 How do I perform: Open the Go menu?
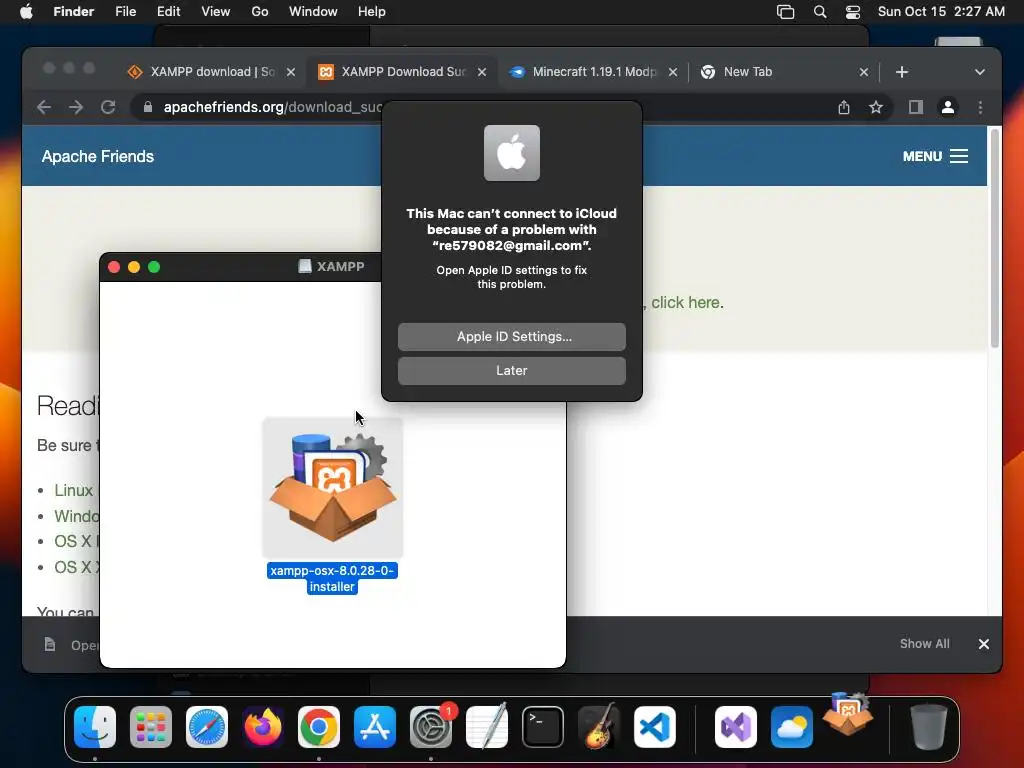tap(260, 11)
